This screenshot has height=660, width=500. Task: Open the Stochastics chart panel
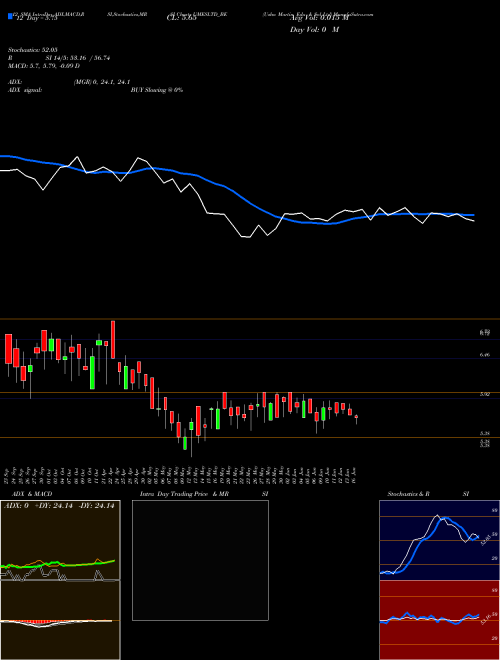(439, 540)
